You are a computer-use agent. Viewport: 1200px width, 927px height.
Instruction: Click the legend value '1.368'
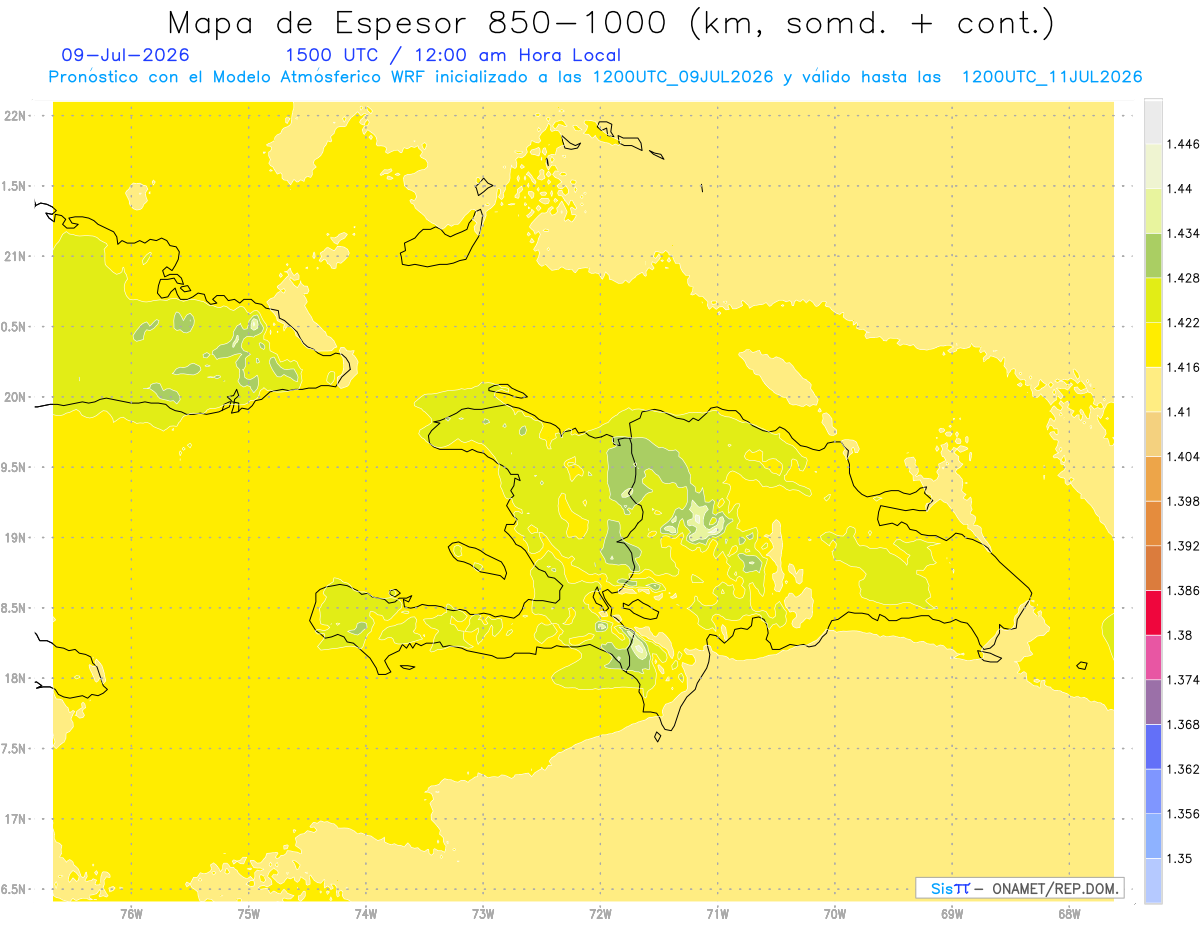click(1182, 724)
